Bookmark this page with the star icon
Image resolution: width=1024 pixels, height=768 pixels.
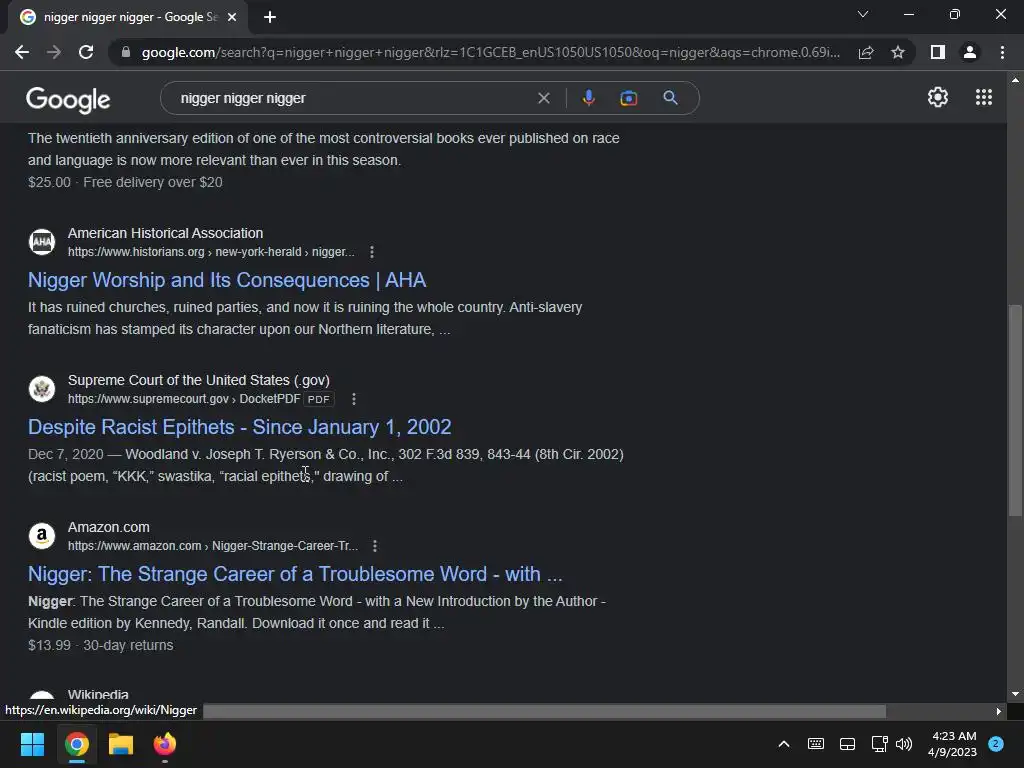click(x=898, y=52)
